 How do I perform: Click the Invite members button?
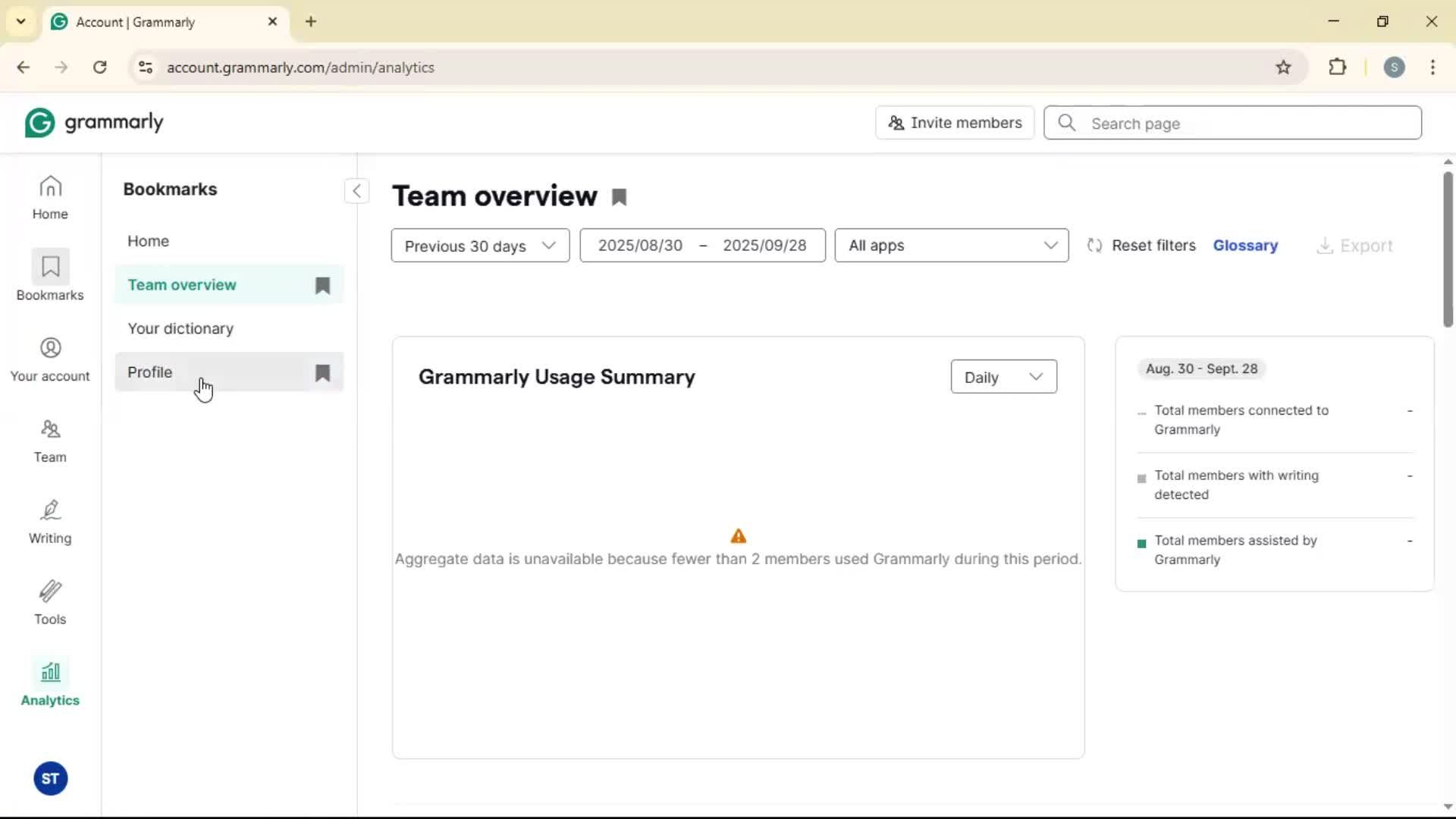[x=955, y=123]
